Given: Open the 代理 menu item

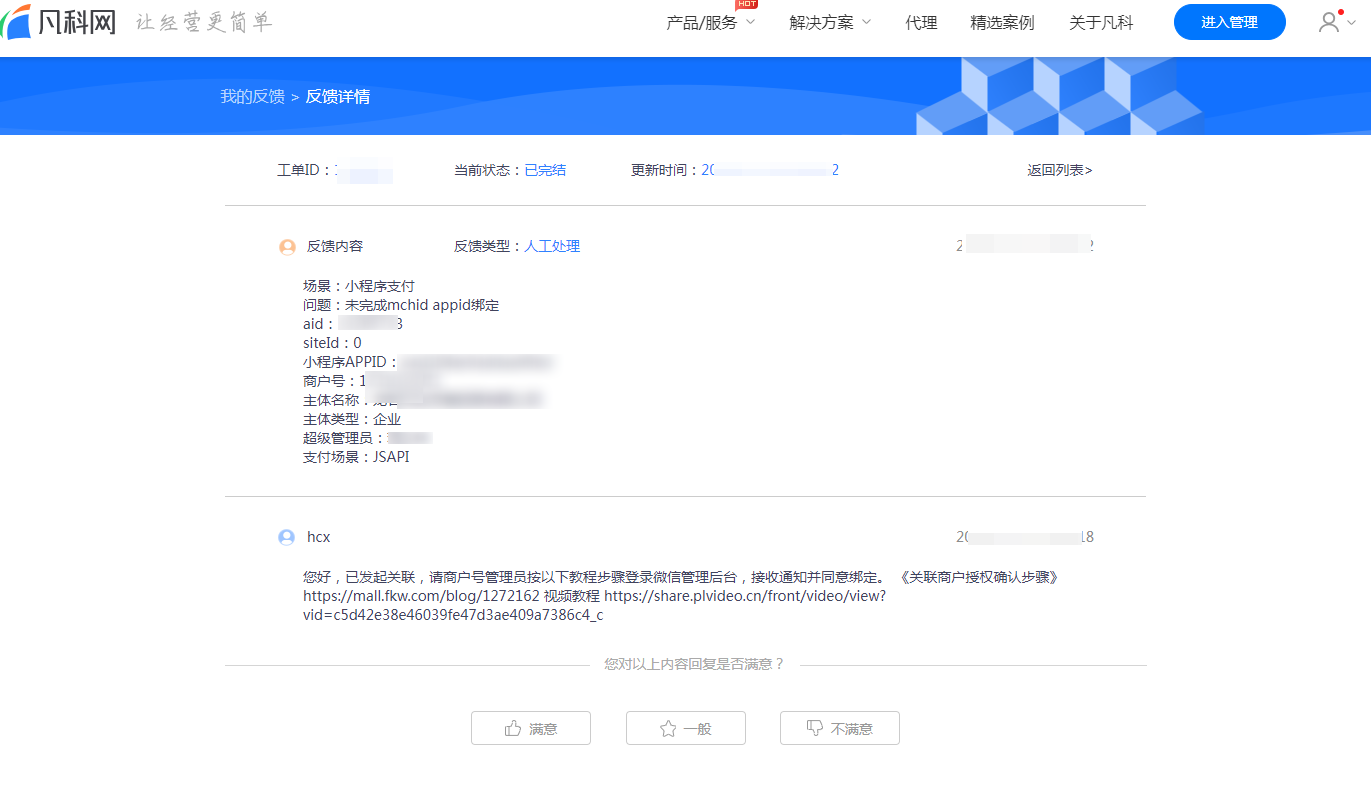Looking at the screenshot, I should point(921,23).
